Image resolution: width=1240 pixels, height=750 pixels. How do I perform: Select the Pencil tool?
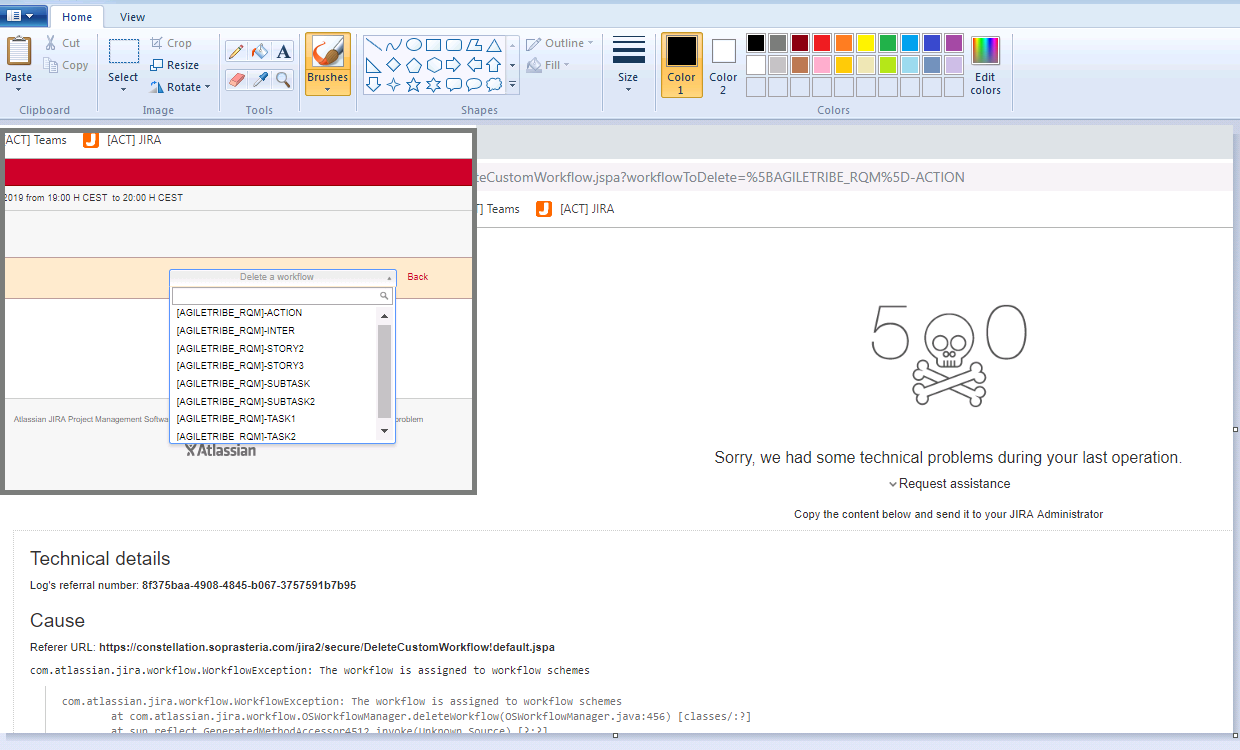click(237, 51)
